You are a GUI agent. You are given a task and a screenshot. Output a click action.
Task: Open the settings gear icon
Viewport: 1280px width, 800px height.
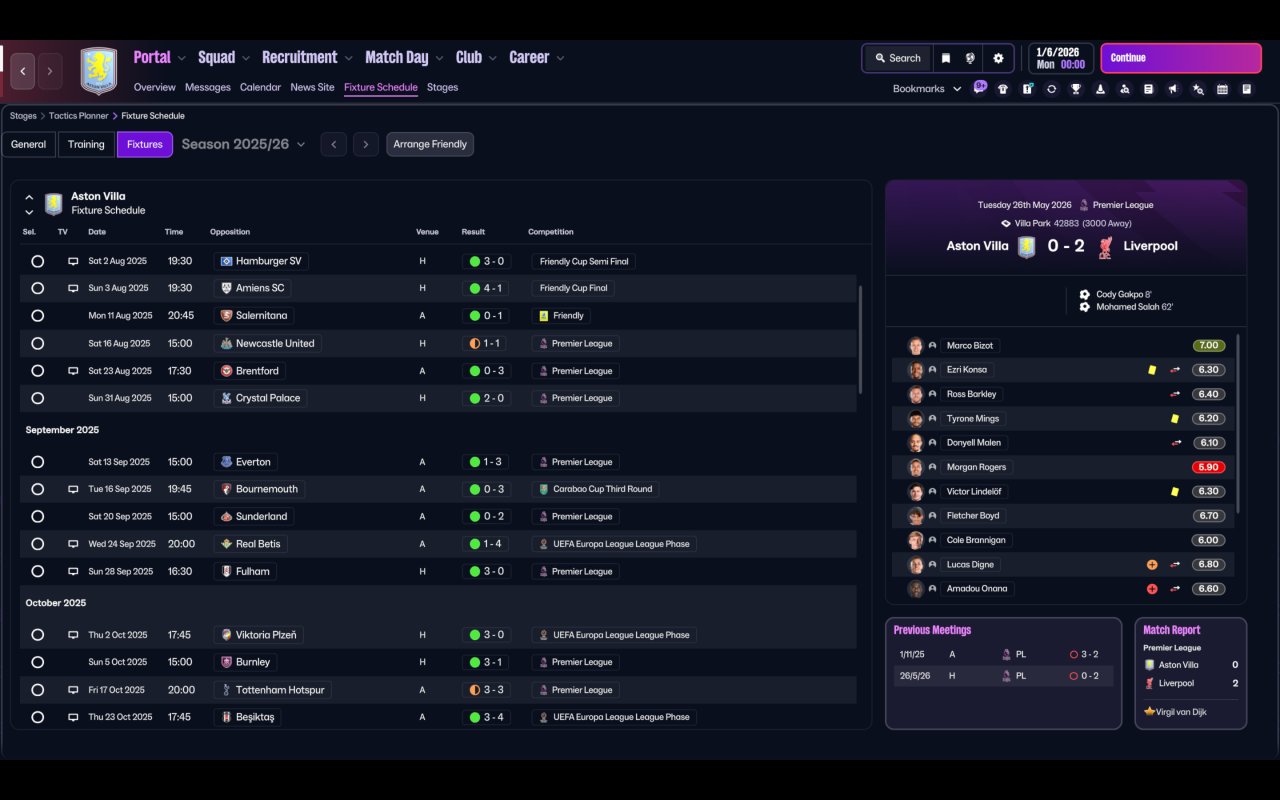coord(998,58)
